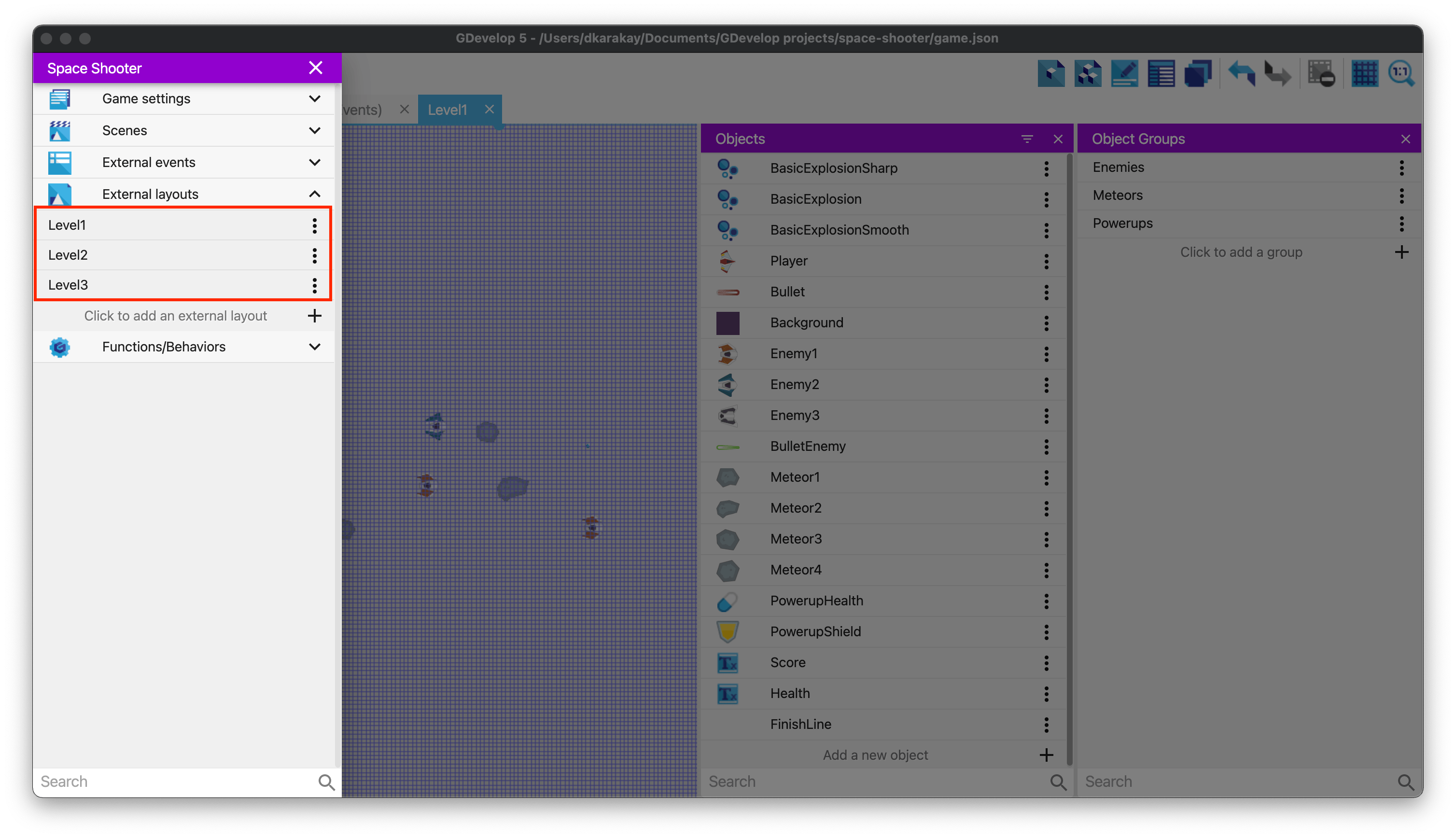The width and height of the screenshot is (1456, 838).
Task: Select the Level3 external layout
Action: 68,285
